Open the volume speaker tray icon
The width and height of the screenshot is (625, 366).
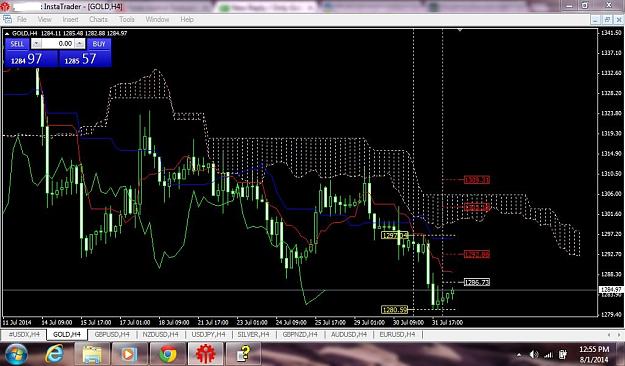pyautogui.click(x=534, y=354)
